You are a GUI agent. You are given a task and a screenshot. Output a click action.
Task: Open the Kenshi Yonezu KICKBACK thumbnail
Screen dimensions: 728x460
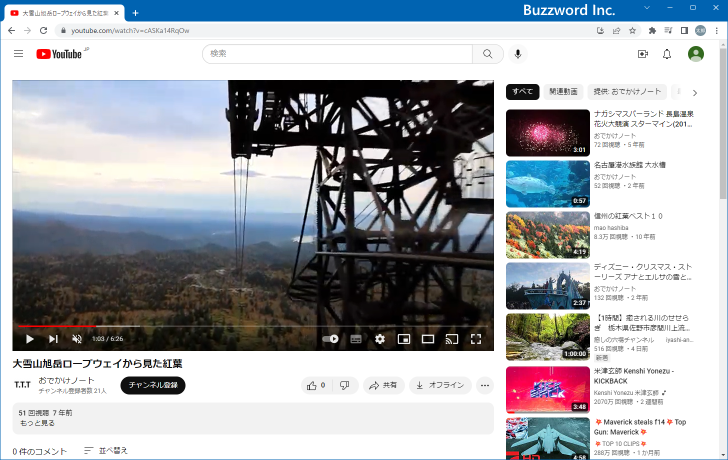pyautogui.click(x=548, y=389)
